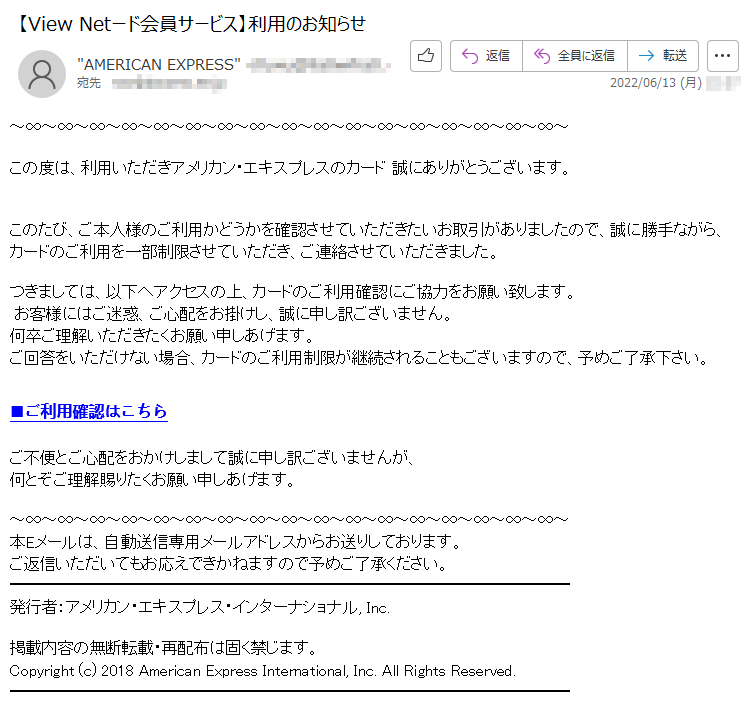This screenshot has height=710, width=753.
Task: Click the line 発行者:アメリカン・エキスプレス・インターナショナル, Inc.
Action: (200, 608)
